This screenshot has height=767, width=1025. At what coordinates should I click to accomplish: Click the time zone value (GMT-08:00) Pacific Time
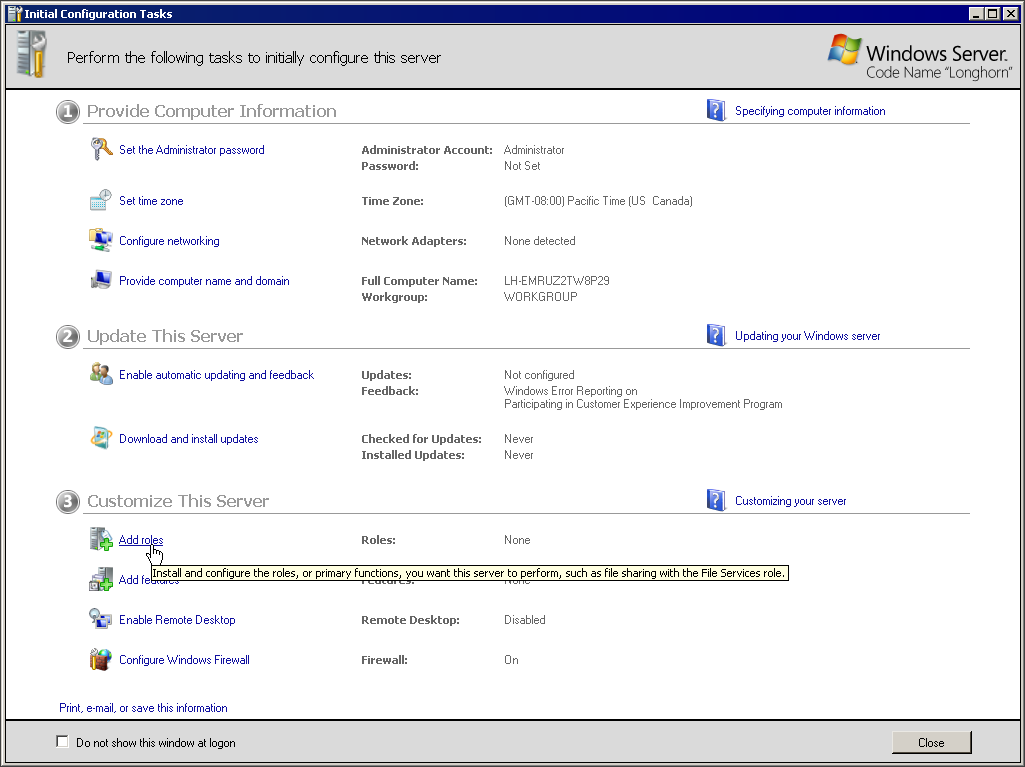tap(598, 201)
